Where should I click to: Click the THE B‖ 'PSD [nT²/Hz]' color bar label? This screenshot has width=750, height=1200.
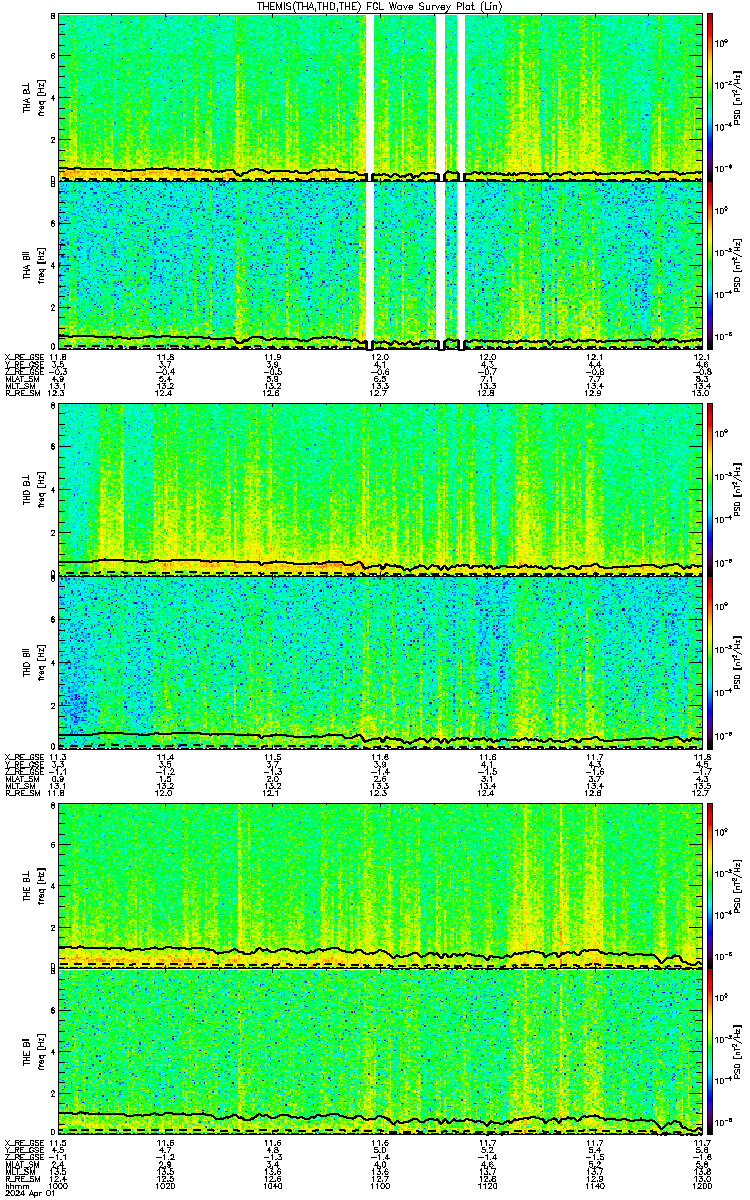(737, 1053)
